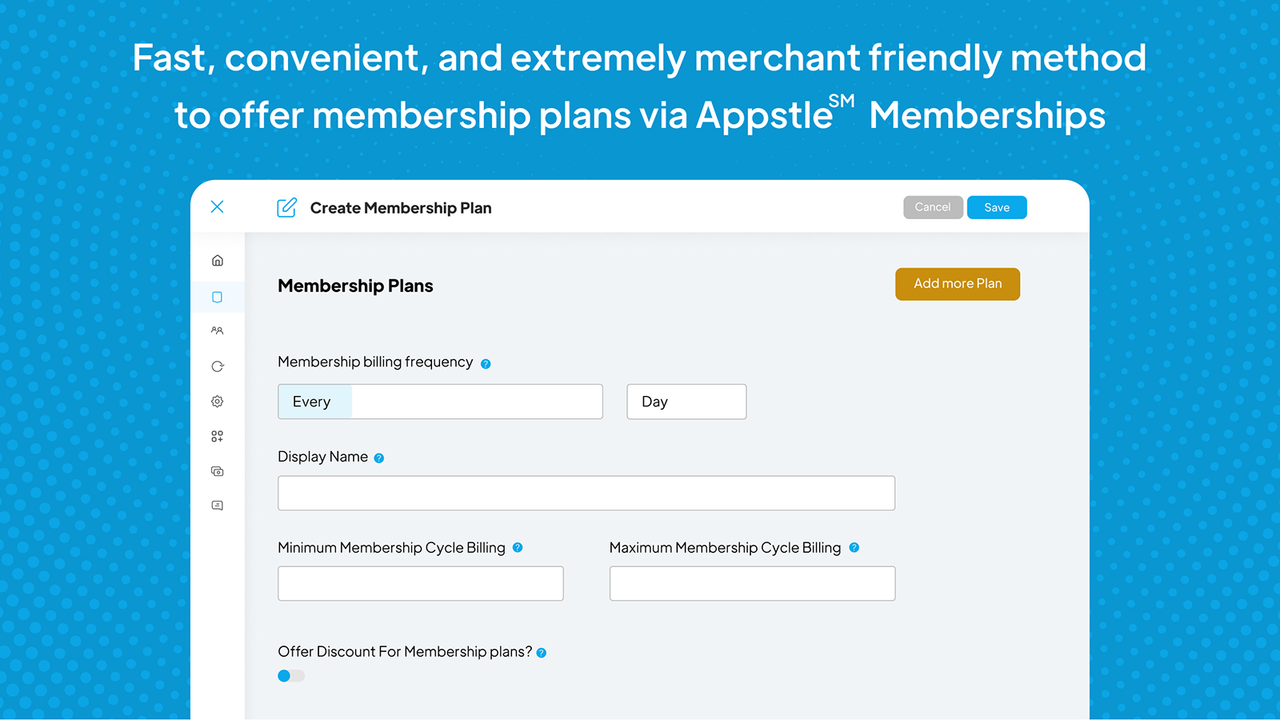Click the edit pencil icon next to Create Membership Plan
This screenshot has width=1280, height=720.
[287, 207]
